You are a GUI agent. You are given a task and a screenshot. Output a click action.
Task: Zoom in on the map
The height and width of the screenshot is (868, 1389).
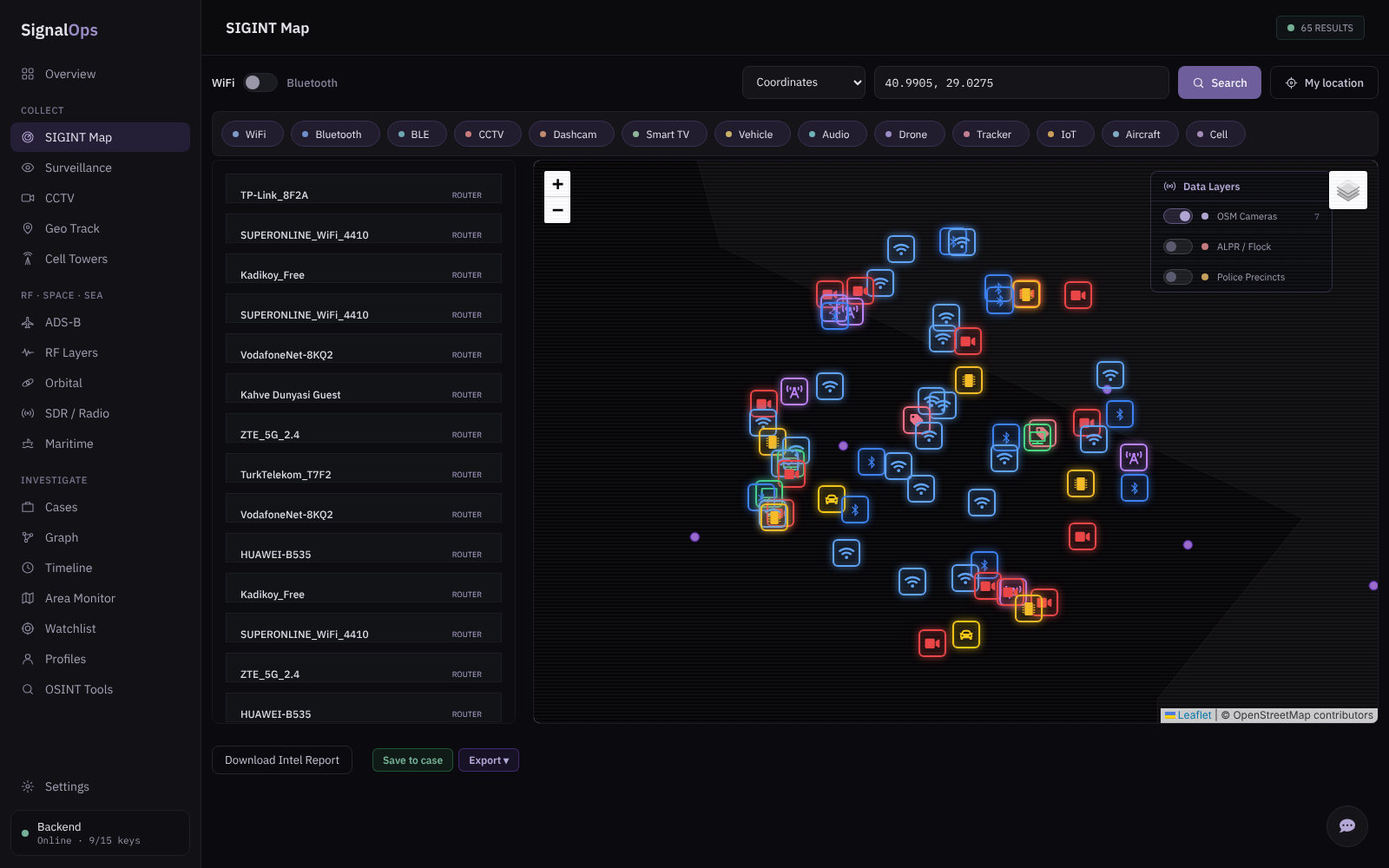(x=557, y=184)
